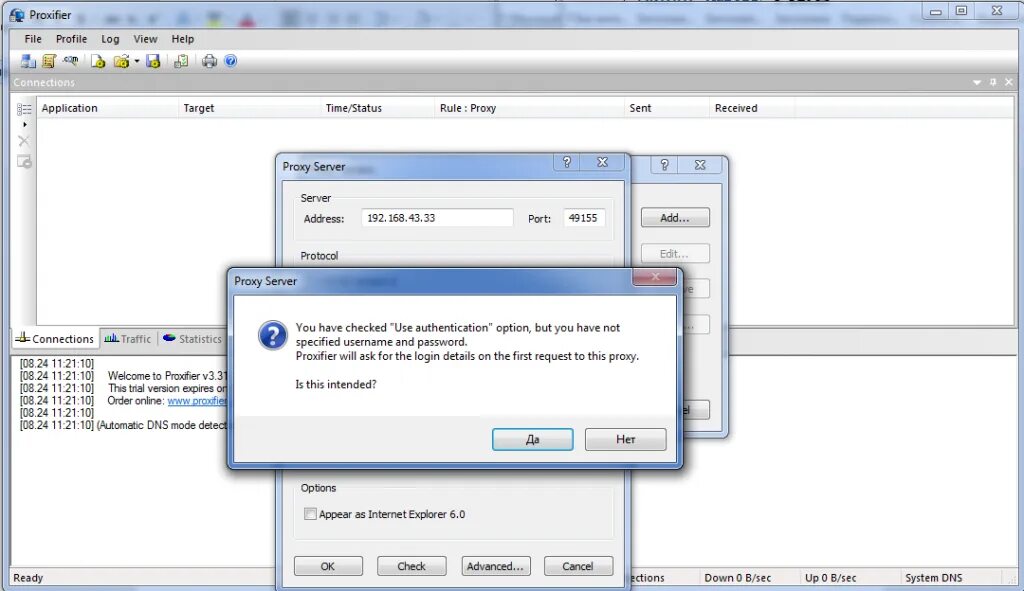1024x591 pixels.
Task: Click Up 0 B/sec status entry
Action: pos(830,578)
